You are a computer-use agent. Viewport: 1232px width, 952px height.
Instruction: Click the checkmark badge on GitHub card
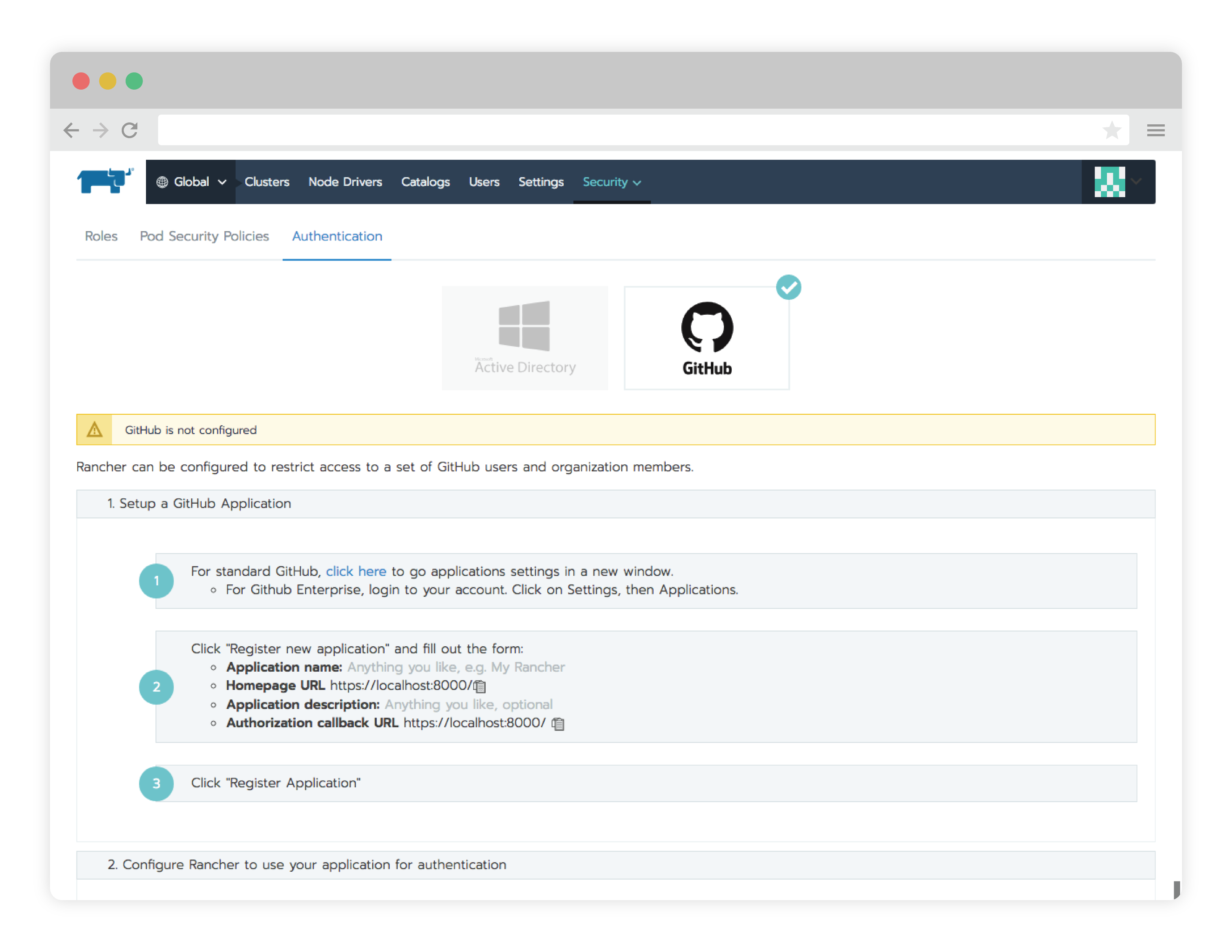[788, 287]
